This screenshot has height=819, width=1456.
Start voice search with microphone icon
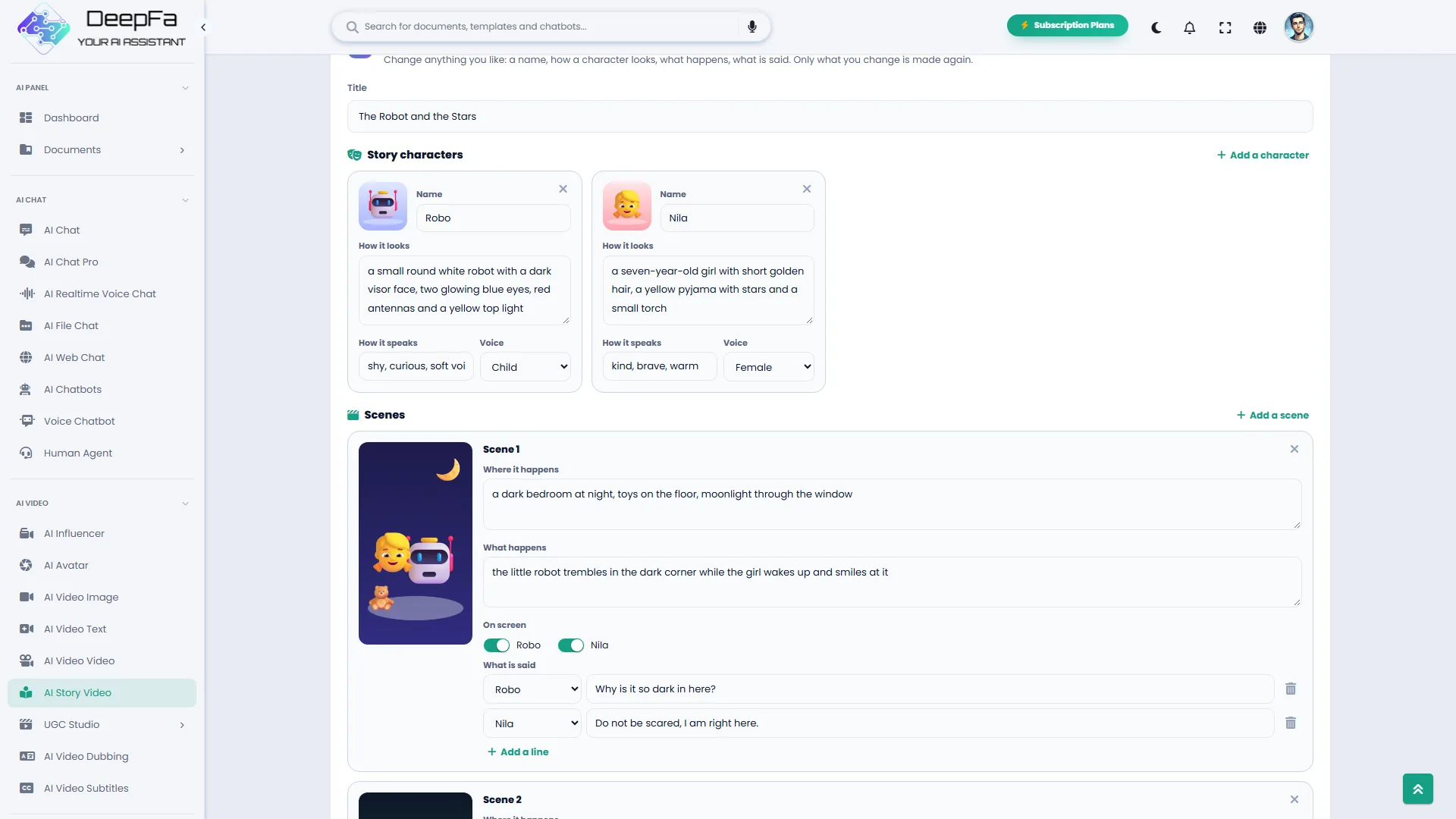coord(752,27)
